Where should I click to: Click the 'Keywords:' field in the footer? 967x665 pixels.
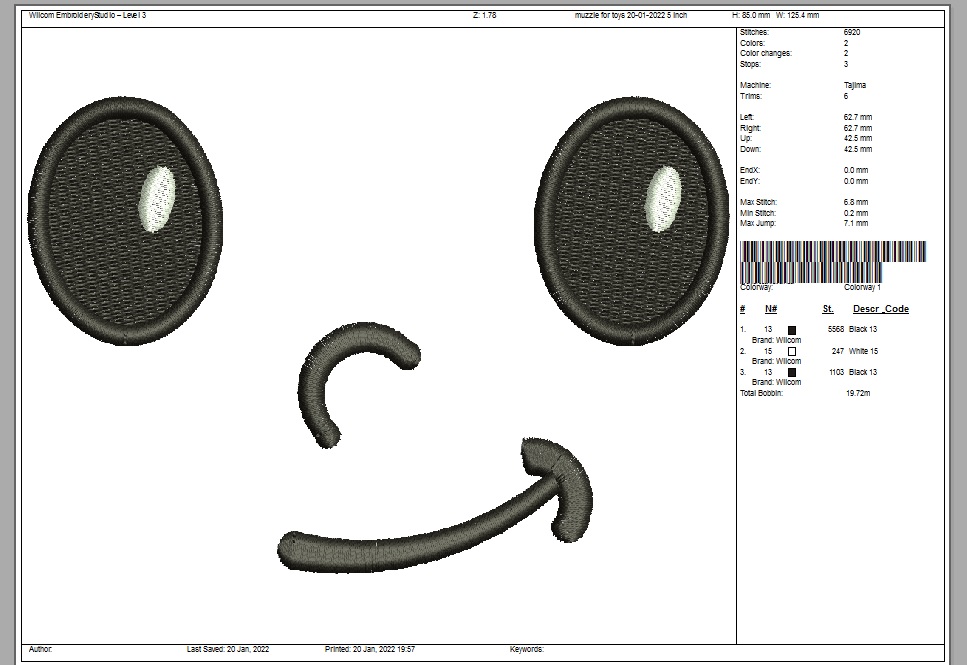pos(527,650)
